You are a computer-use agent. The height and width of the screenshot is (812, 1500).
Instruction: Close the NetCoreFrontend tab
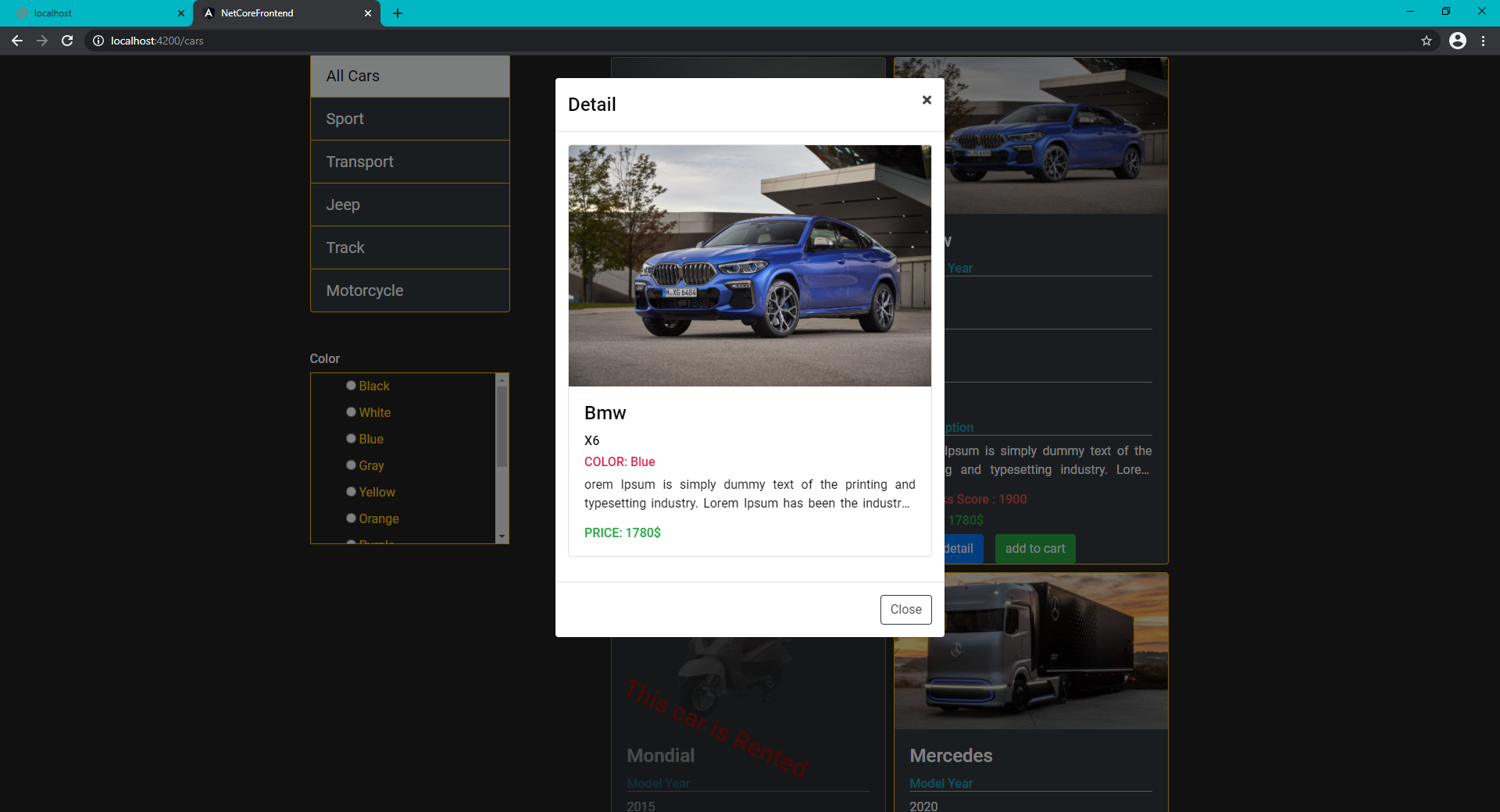click(368, 13)
